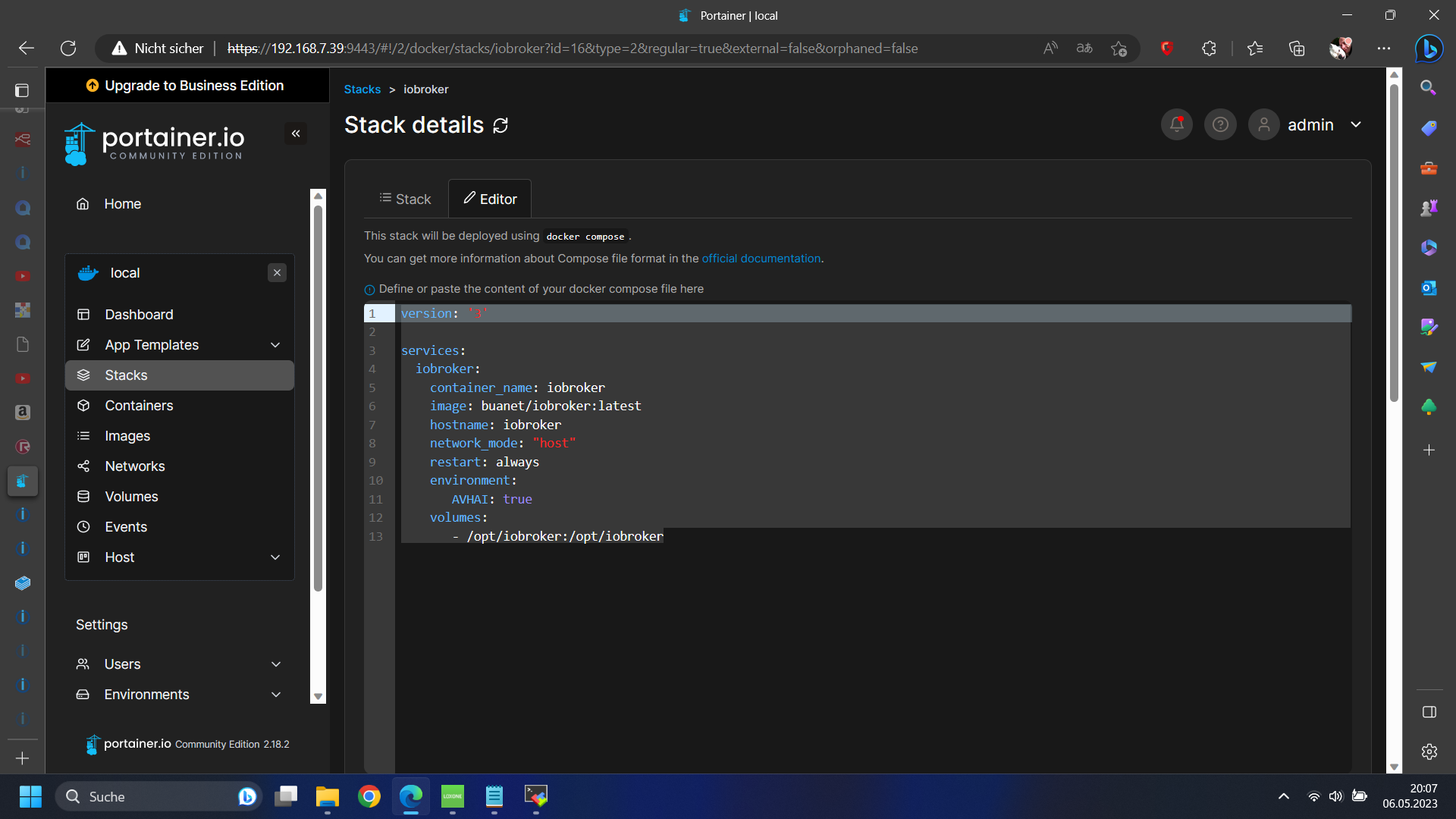Expand the Environments settings submenu

coord(276,695)
